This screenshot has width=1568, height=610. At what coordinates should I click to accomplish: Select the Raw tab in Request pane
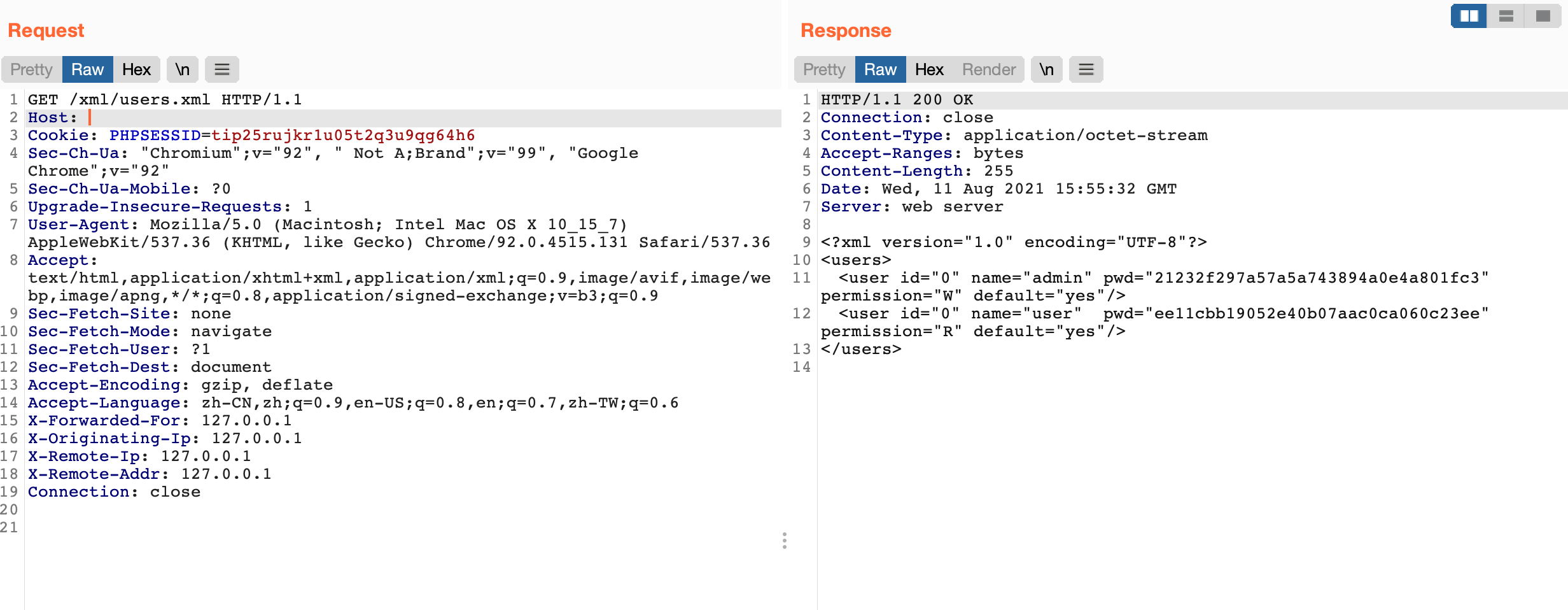87,69
